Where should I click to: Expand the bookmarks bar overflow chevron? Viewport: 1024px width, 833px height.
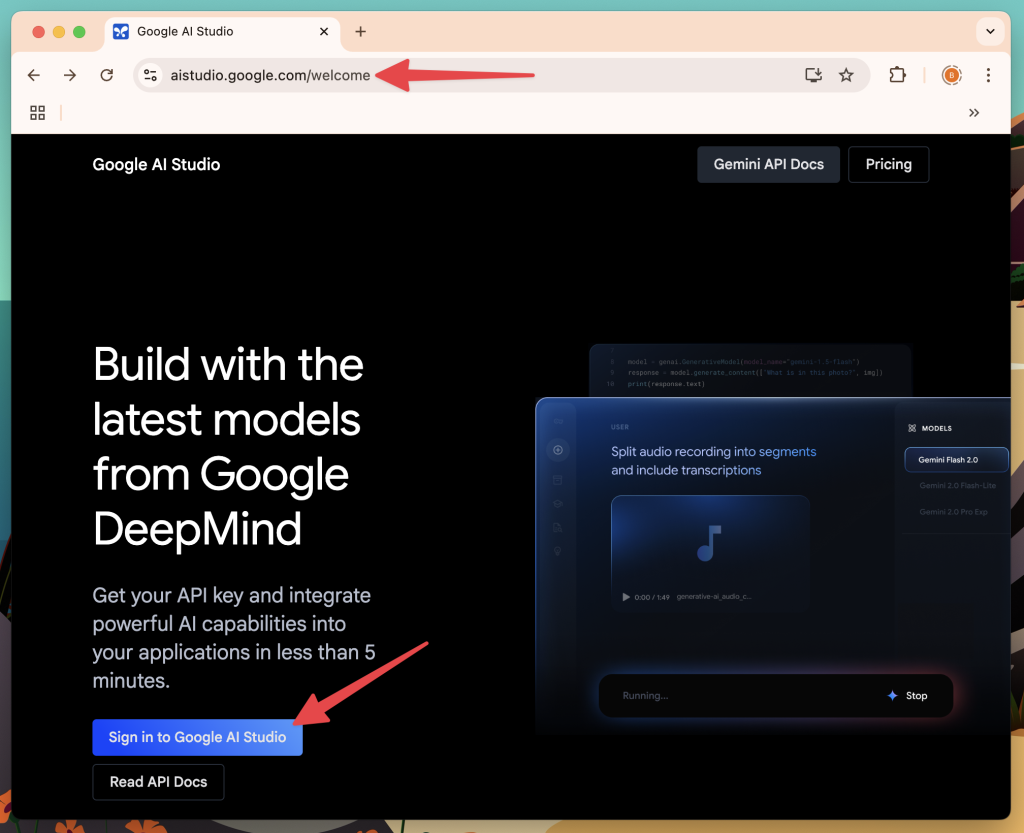[x=974, y=113]
